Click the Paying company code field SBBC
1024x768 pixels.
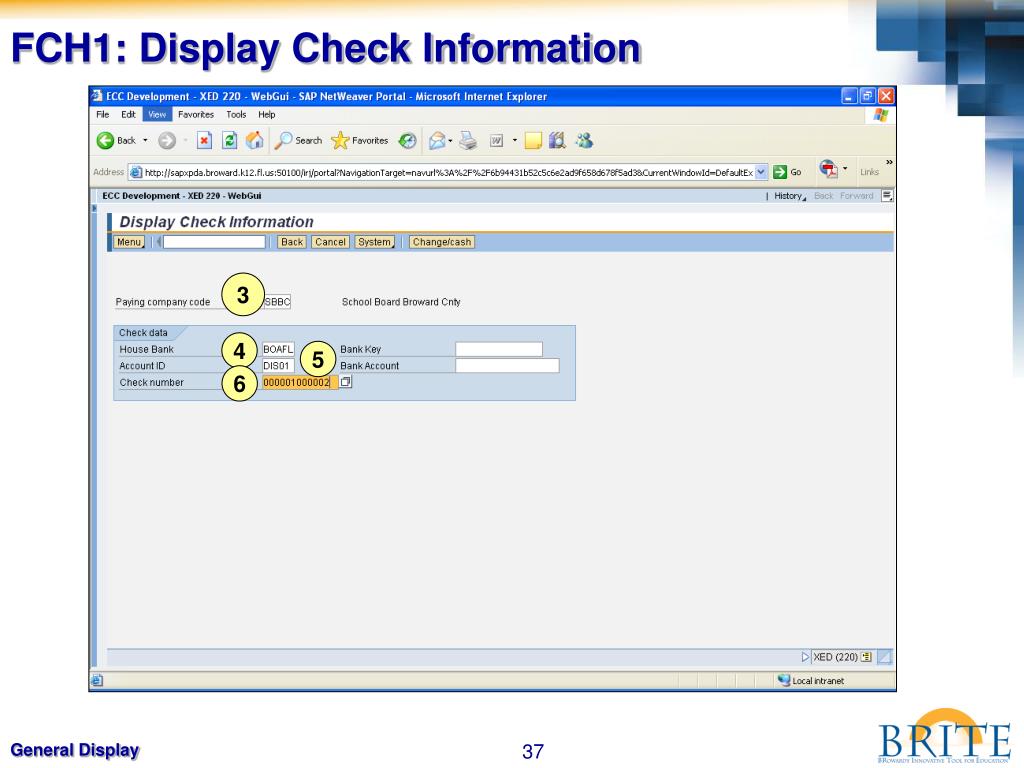[x=277, y=302]
